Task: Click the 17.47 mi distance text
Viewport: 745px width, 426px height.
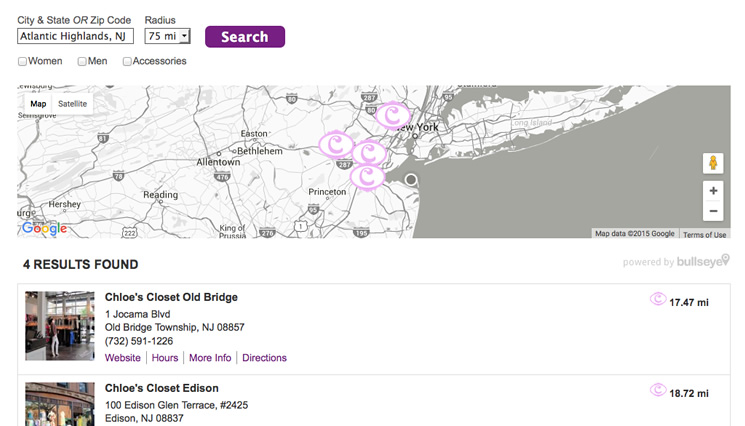Action: (688, 303)
